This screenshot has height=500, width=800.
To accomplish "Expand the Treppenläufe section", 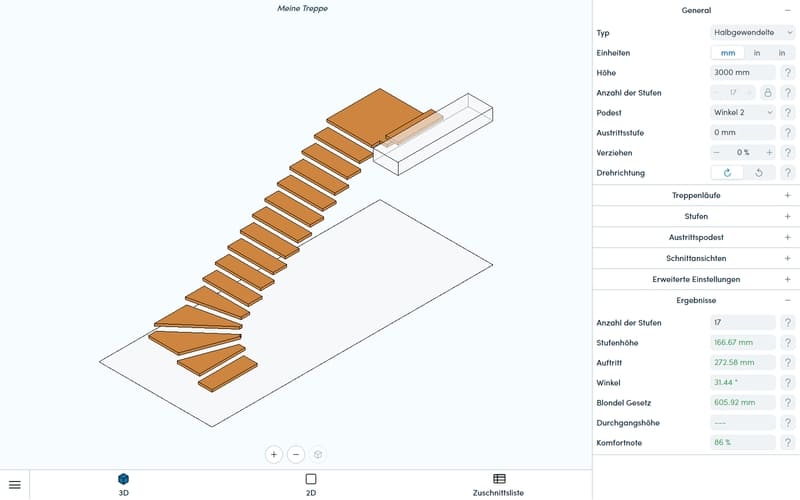I will (696, 195).
